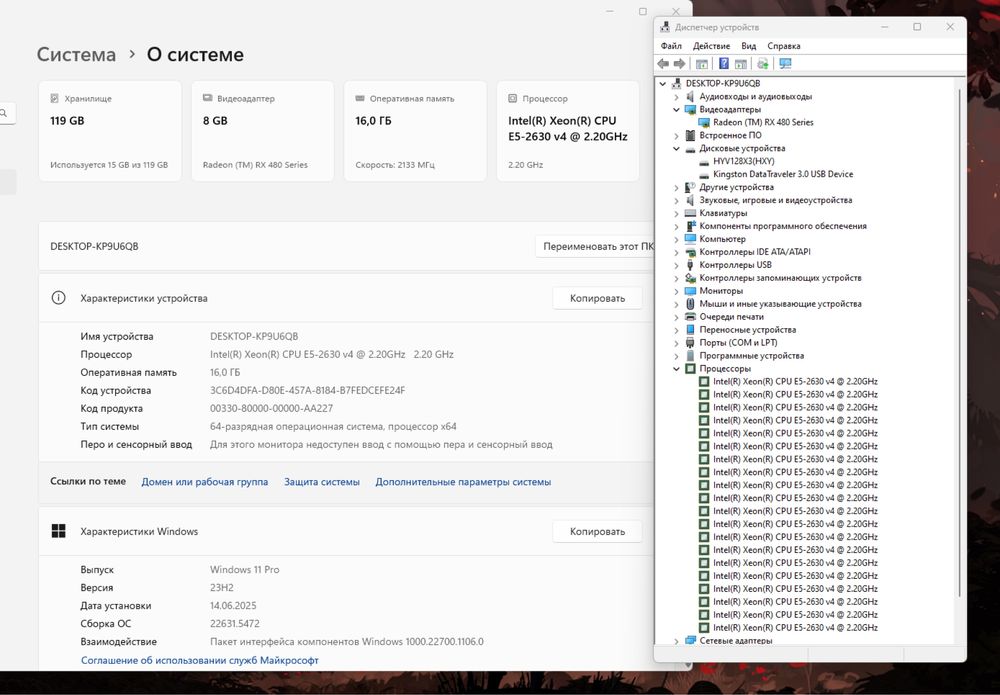Copy Windows specs with Копировать button
1000x695 pixels.
[x=597, y=531]
